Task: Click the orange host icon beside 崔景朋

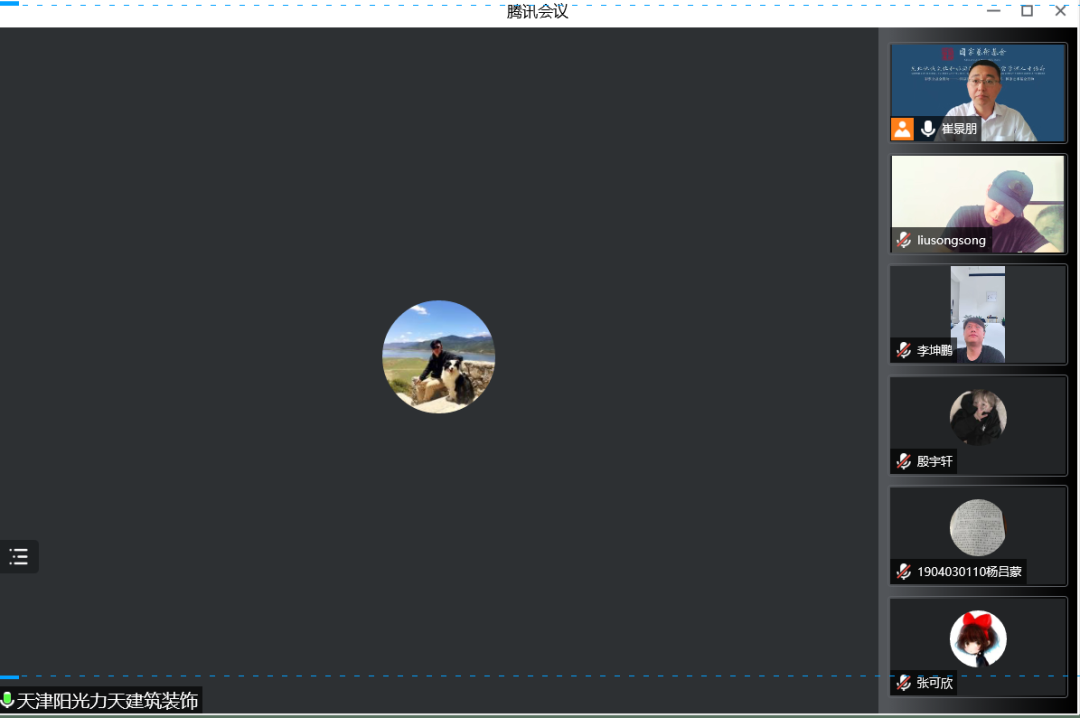Action: 902,129
